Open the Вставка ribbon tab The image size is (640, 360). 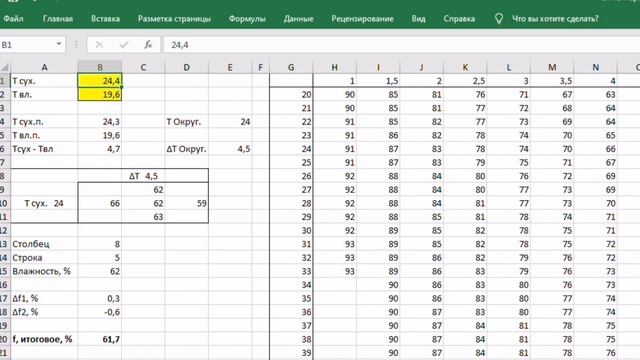coord(105,19)
